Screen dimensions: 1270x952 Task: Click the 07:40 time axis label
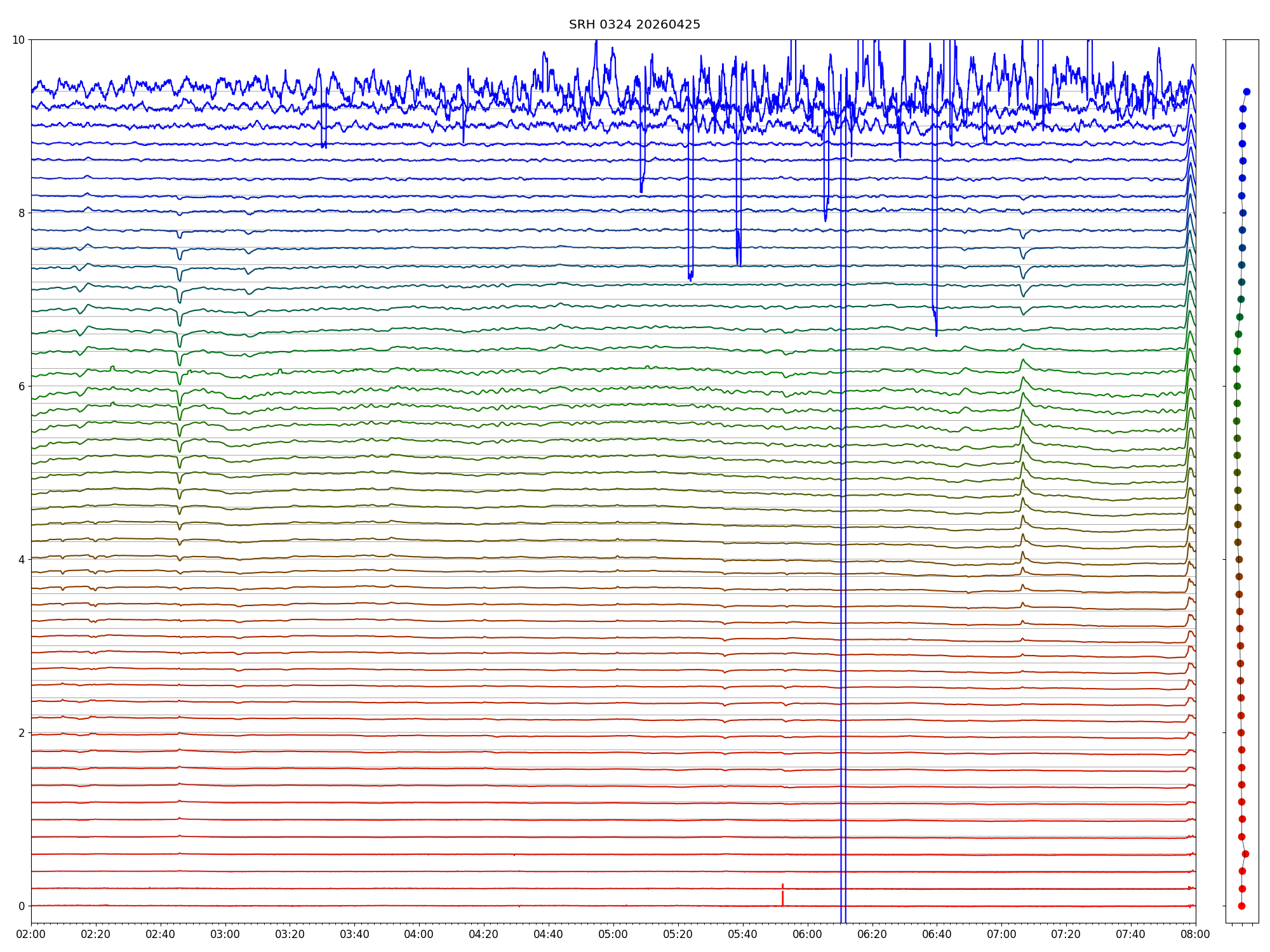point(1131,934)
